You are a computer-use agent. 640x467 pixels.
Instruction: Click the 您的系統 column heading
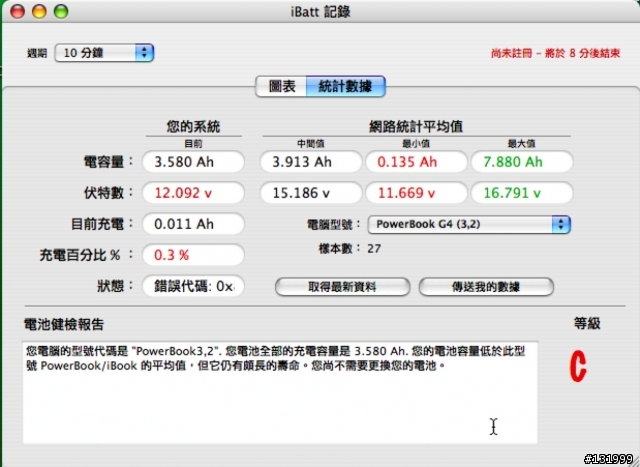[x=193, y=127]
